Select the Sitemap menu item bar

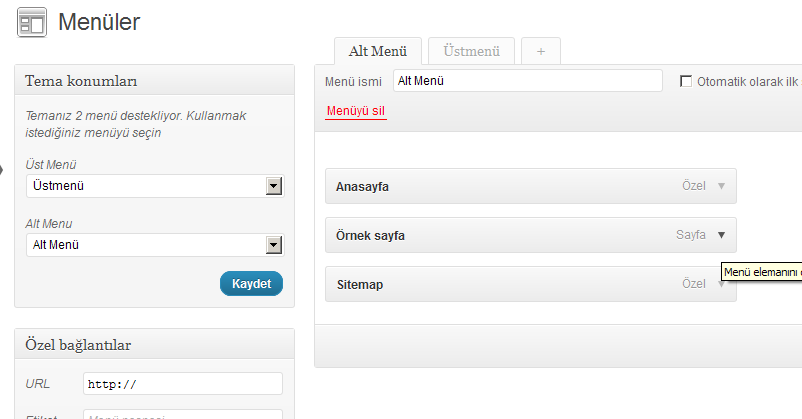pyautogui.click(x=530, y=284)
